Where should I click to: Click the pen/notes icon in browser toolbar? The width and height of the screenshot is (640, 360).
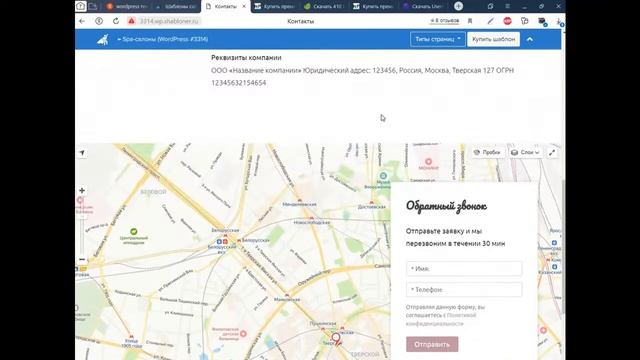click(x=490, y=21)
